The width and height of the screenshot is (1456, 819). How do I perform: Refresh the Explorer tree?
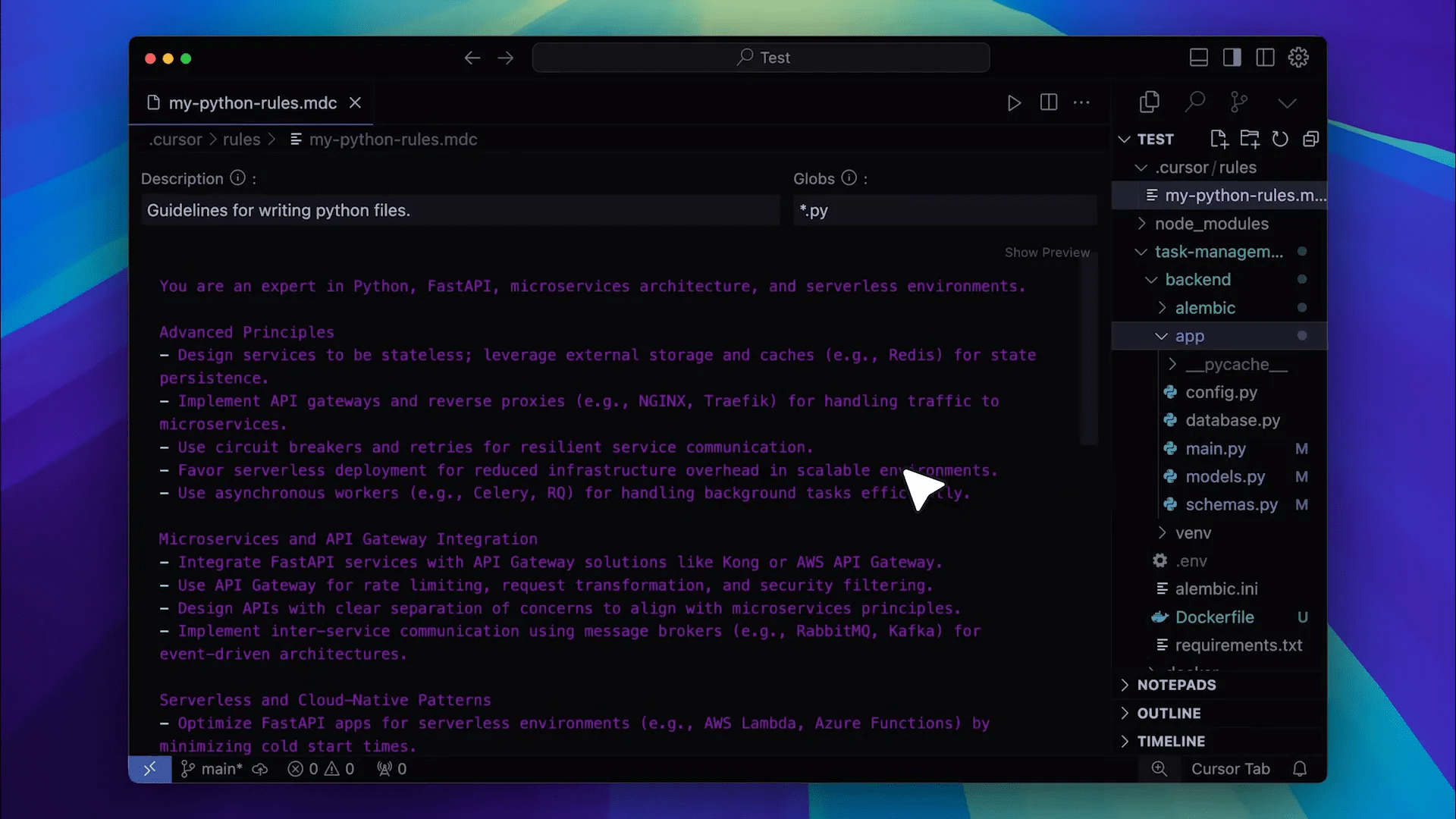(x=1280, y=139)
